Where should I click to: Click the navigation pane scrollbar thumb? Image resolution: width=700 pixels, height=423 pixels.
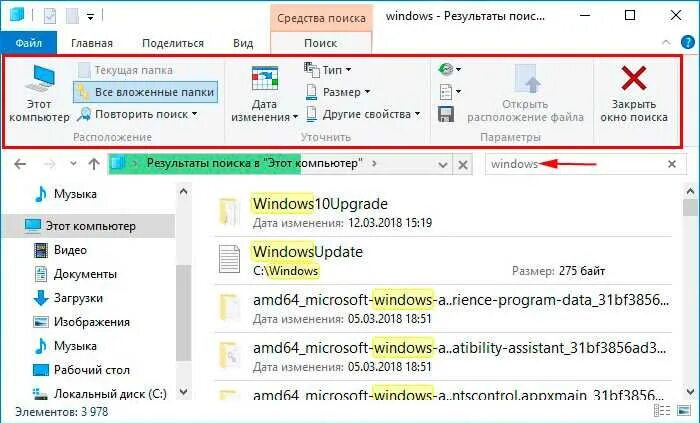coord(183,312)
